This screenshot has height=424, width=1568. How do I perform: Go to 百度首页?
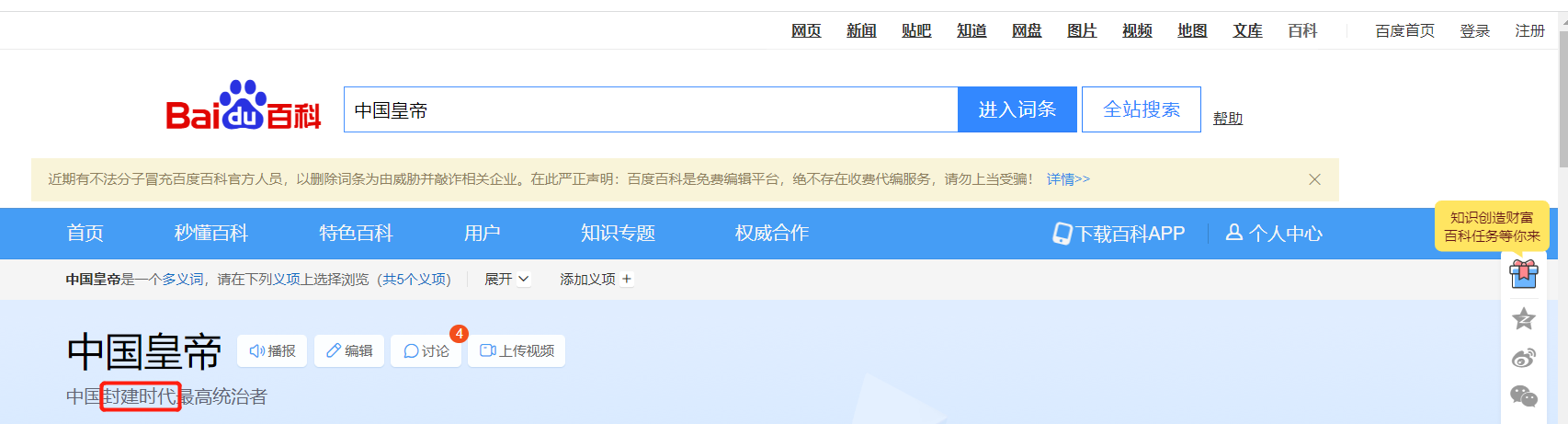tap(1404, 31)
